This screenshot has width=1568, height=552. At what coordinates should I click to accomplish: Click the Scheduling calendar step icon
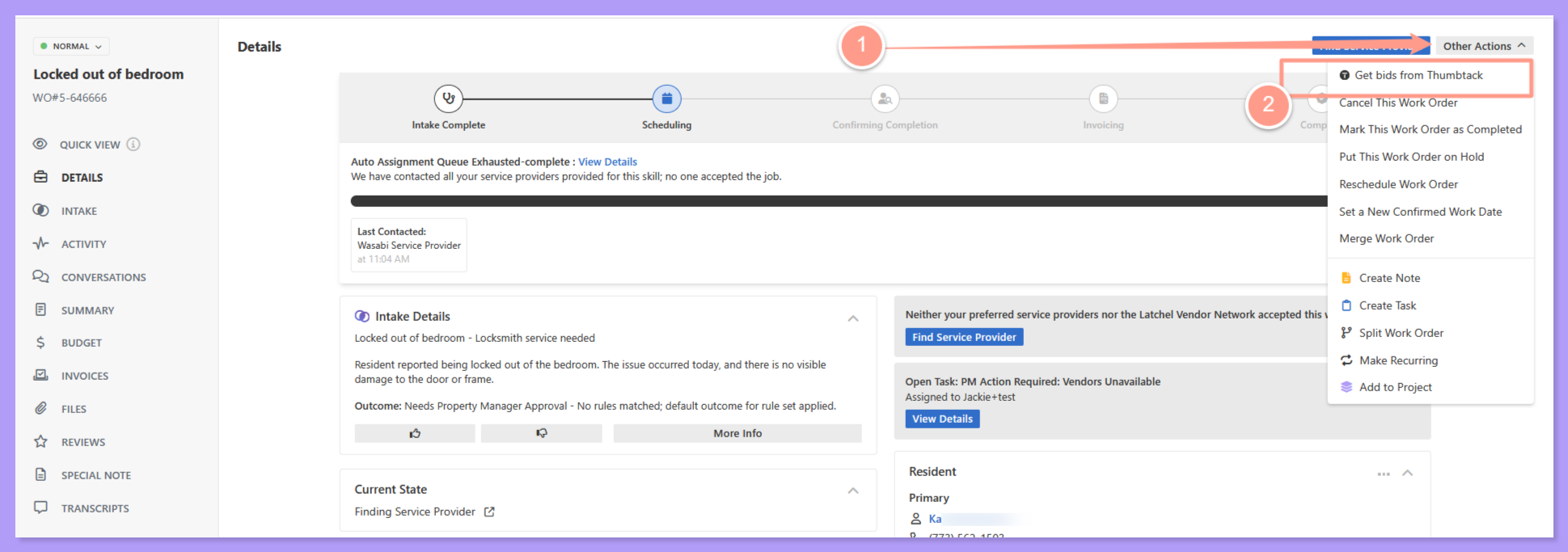pyautogui.click(x=667, y=99)
